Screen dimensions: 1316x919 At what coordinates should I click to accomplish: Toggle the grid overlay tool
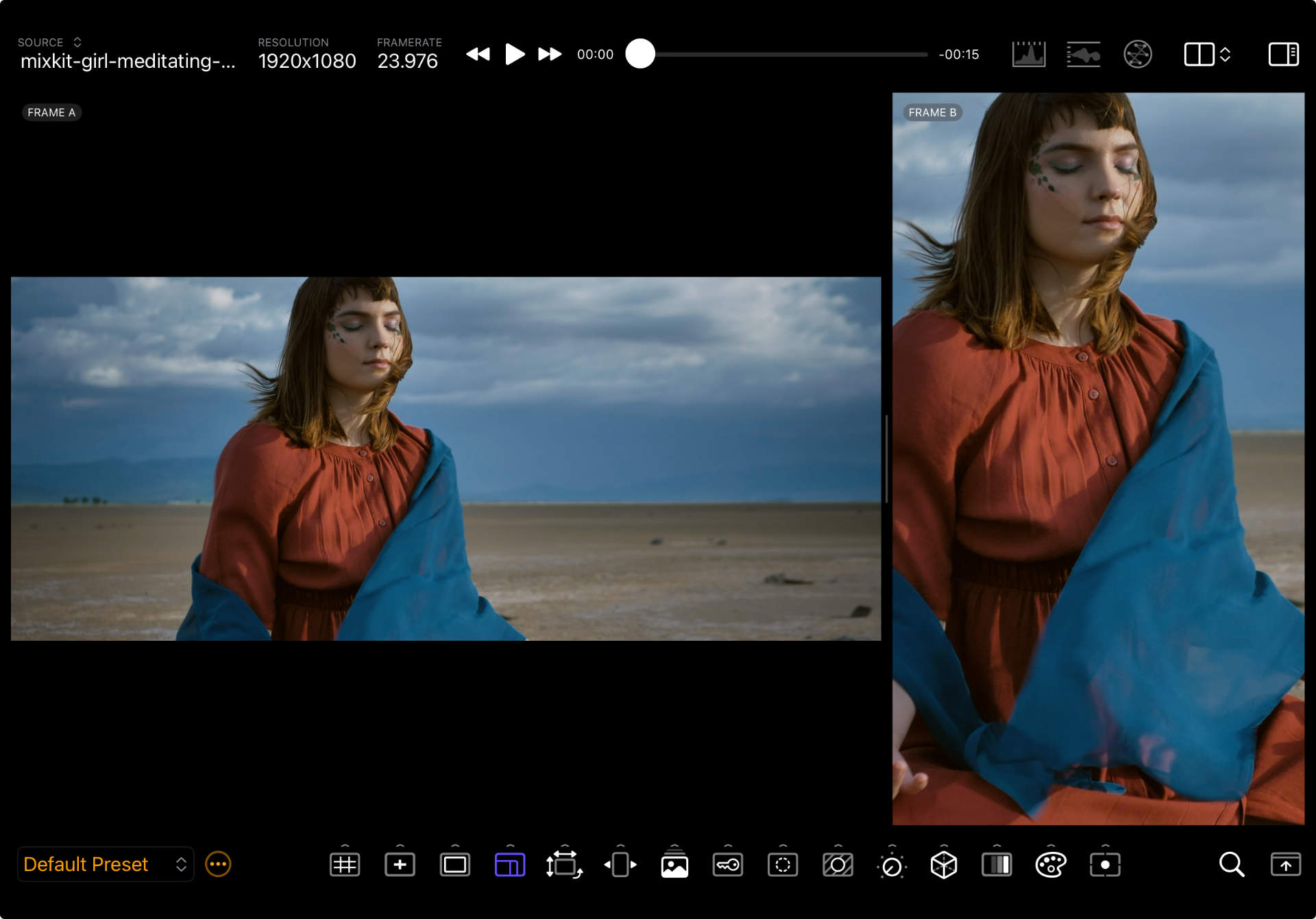[x=344, y=865]
